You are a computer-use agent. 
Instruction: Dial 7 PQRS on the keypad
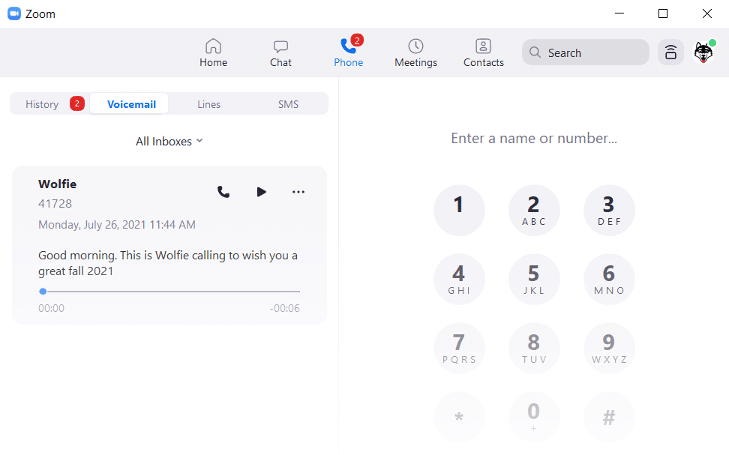pos(459,348)
